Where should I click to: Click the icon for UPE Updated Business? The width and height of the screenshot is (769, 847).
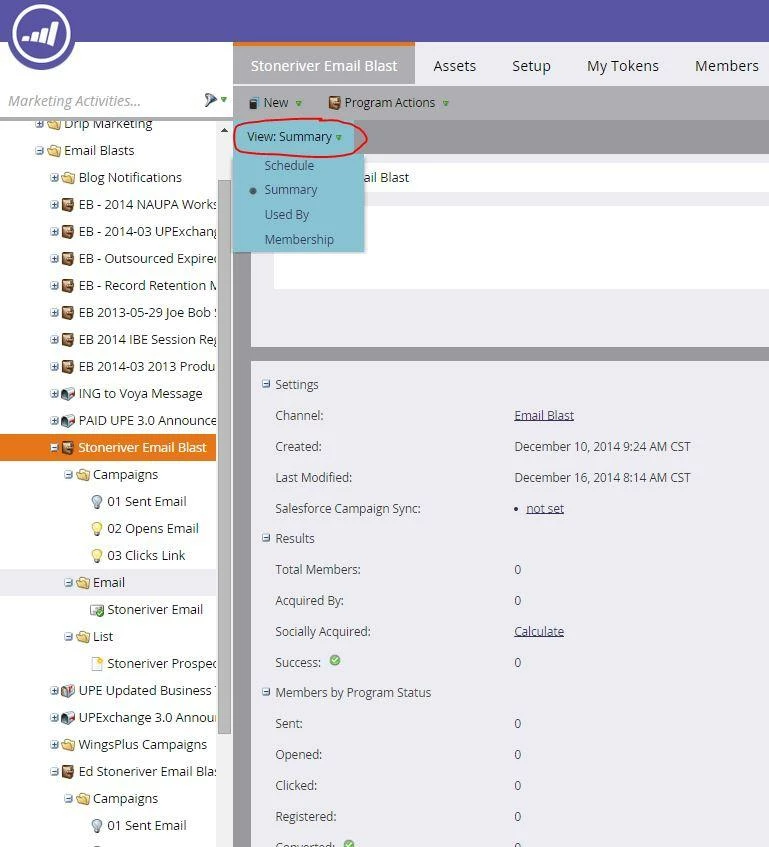click(x=68, y=691)
